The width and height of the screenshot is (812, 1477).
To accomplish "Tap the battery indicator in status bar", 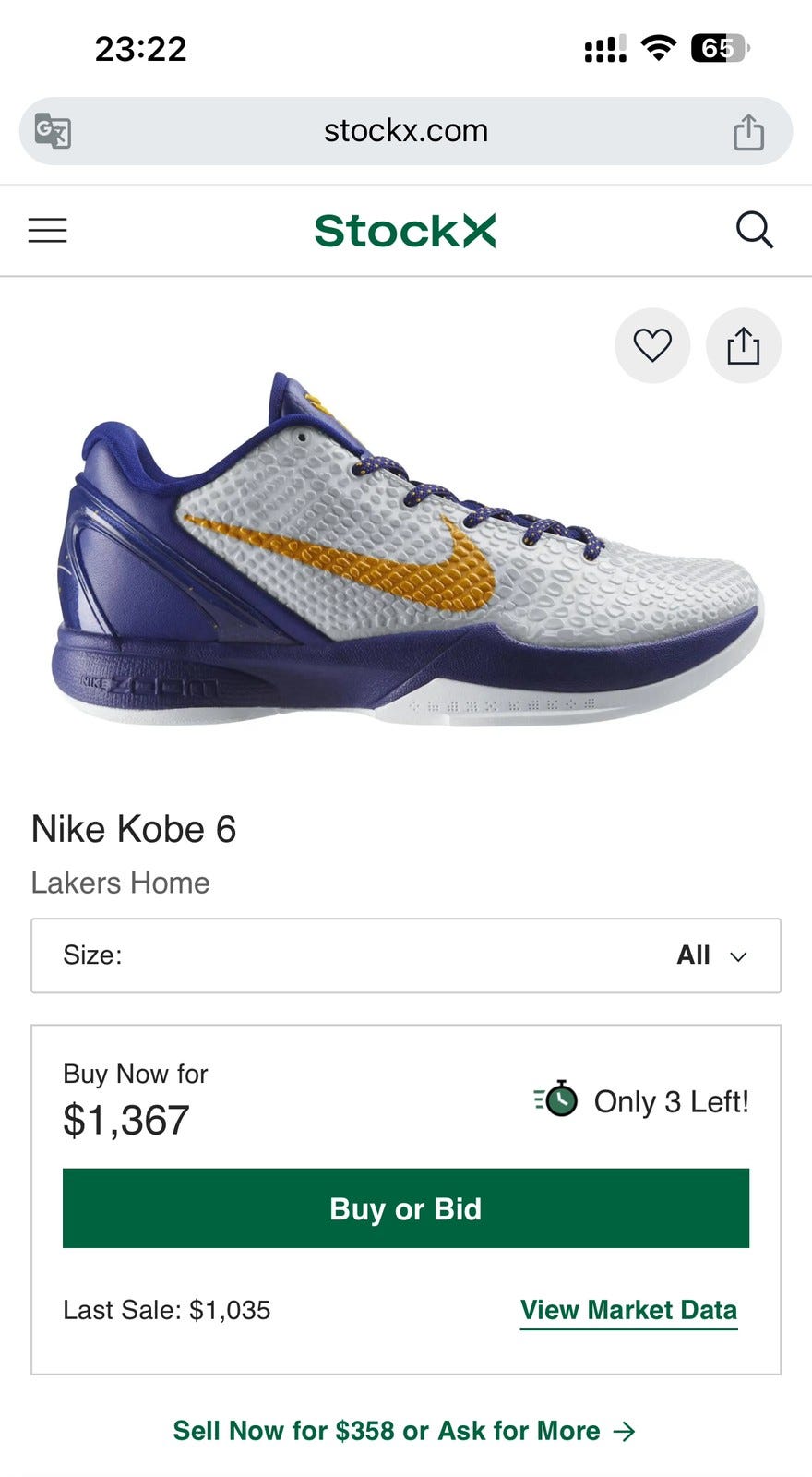I will tap(720, 48).
